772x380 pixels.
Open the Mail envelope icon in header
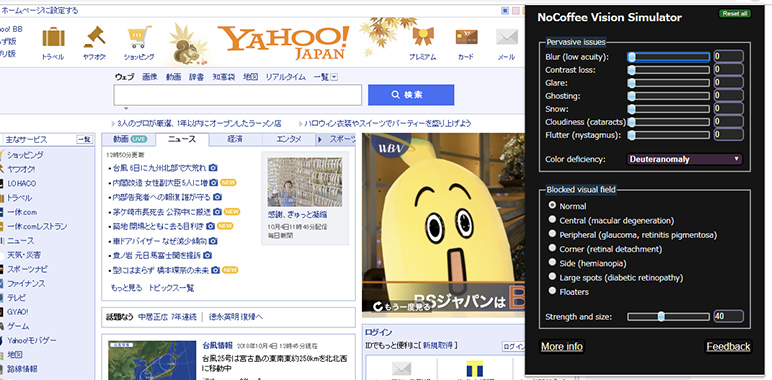click(x=507, y=37)
